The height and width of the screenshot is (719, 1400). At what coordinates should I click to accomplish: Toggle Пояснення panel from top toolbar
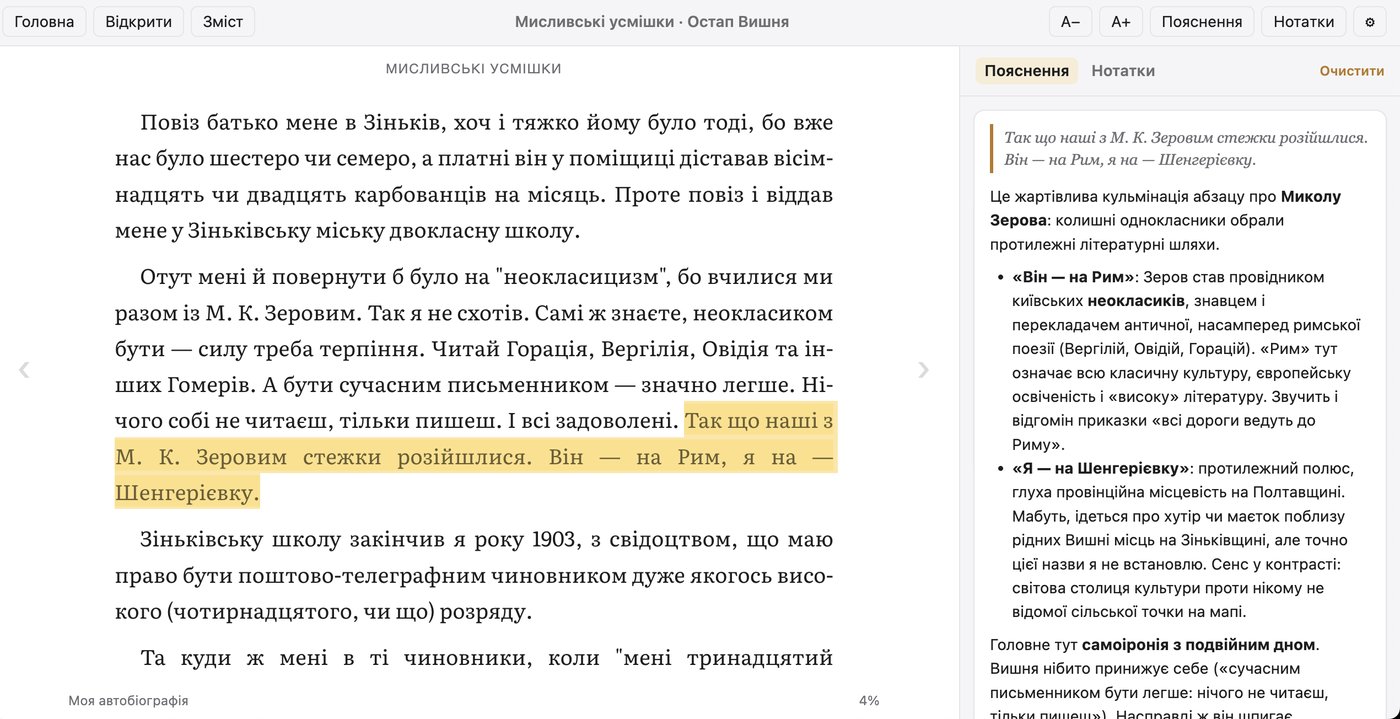click(x=1202, y=22)
